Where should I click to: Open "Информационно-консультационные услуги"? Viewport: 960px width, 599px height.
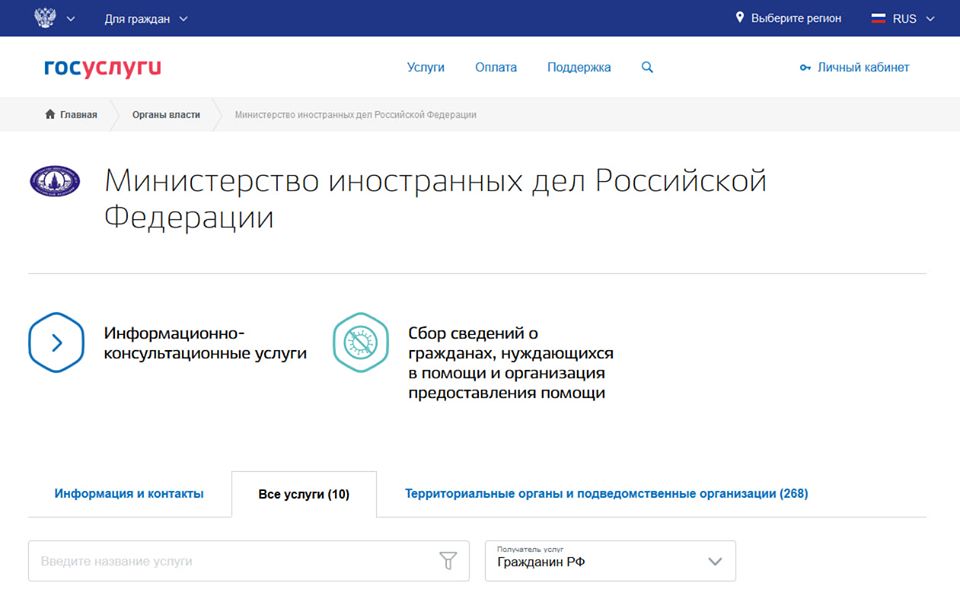[x=205, y=343]
